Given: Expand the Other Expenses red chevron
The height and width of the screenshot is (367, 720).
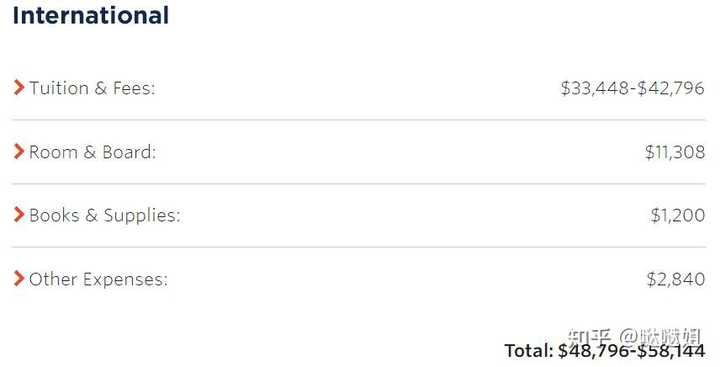Looking at the screenshot, I should (x=19, y=278).
